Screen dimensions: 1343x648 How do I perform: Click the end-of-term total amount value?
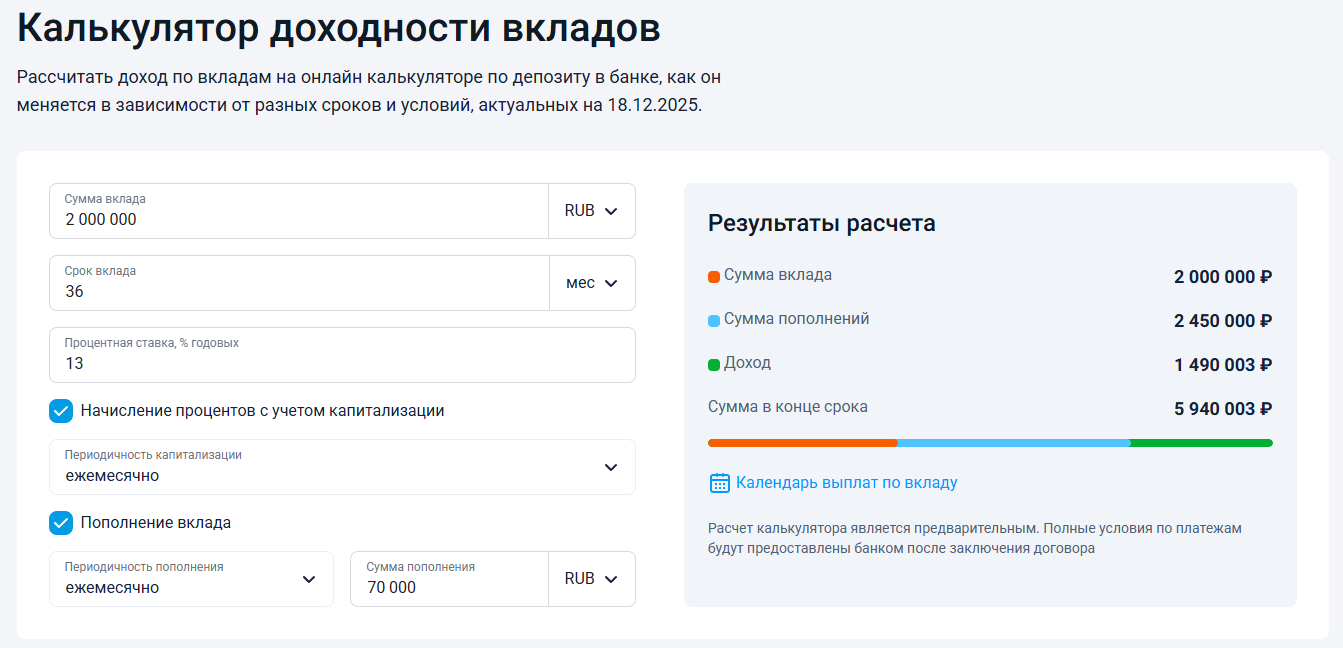[x=1222, y=409]
